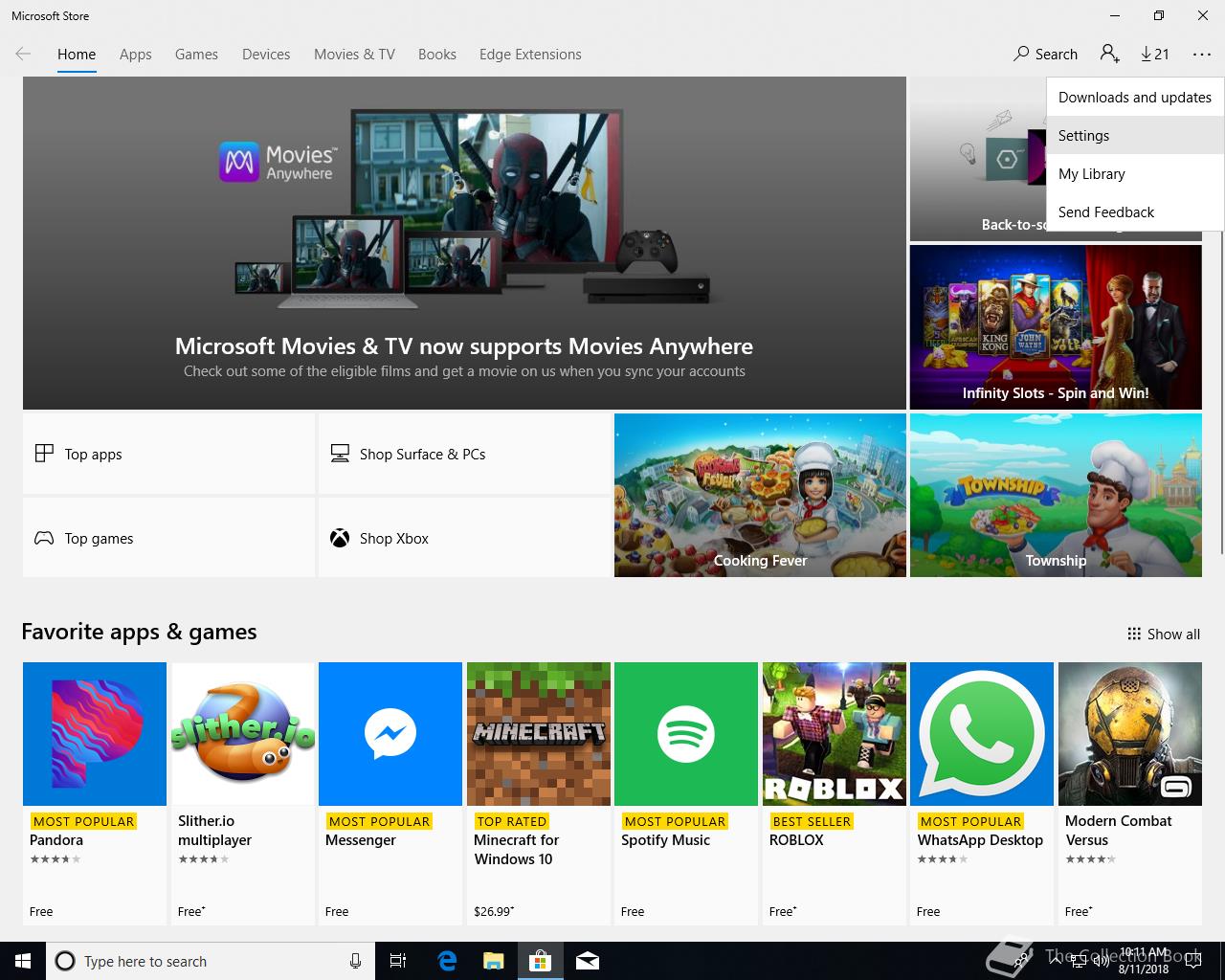Click the Shop Surface & PCs label
Screen dimensions: 1225x980
[423, 455]
